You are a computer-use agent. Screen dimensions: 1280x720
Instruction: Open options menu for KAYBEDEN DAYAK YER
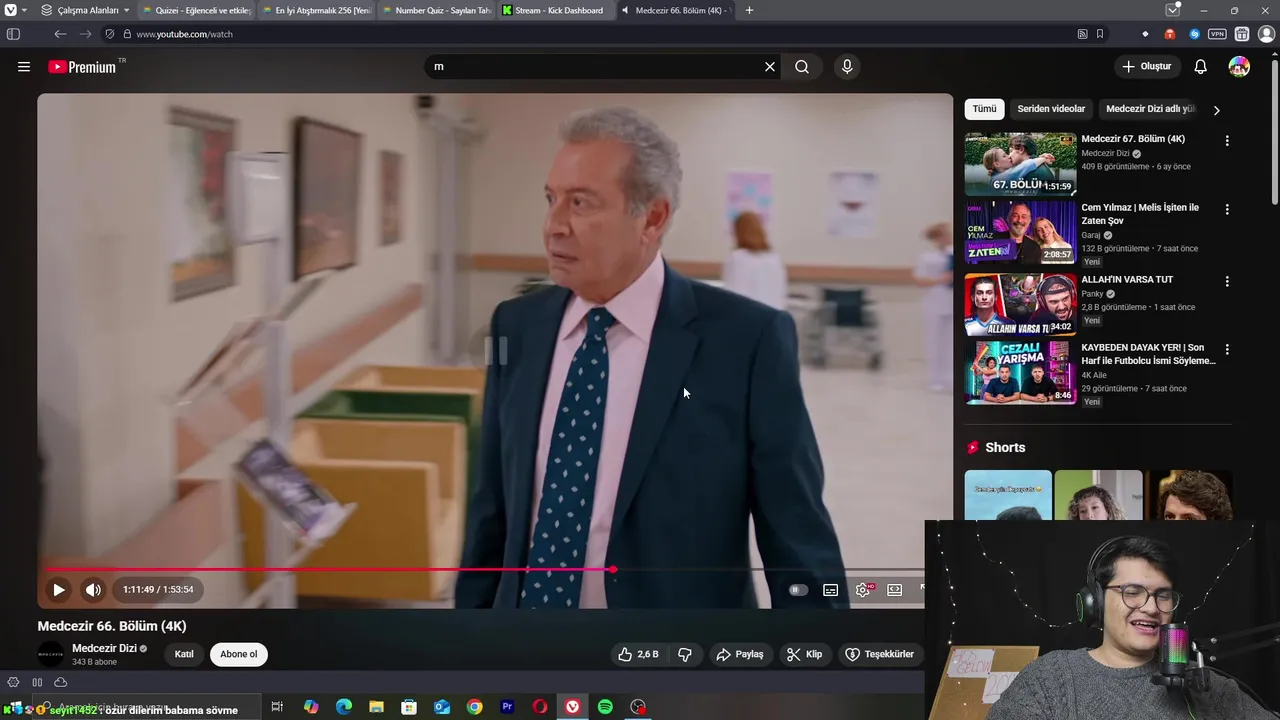[x=1227, y=350]
